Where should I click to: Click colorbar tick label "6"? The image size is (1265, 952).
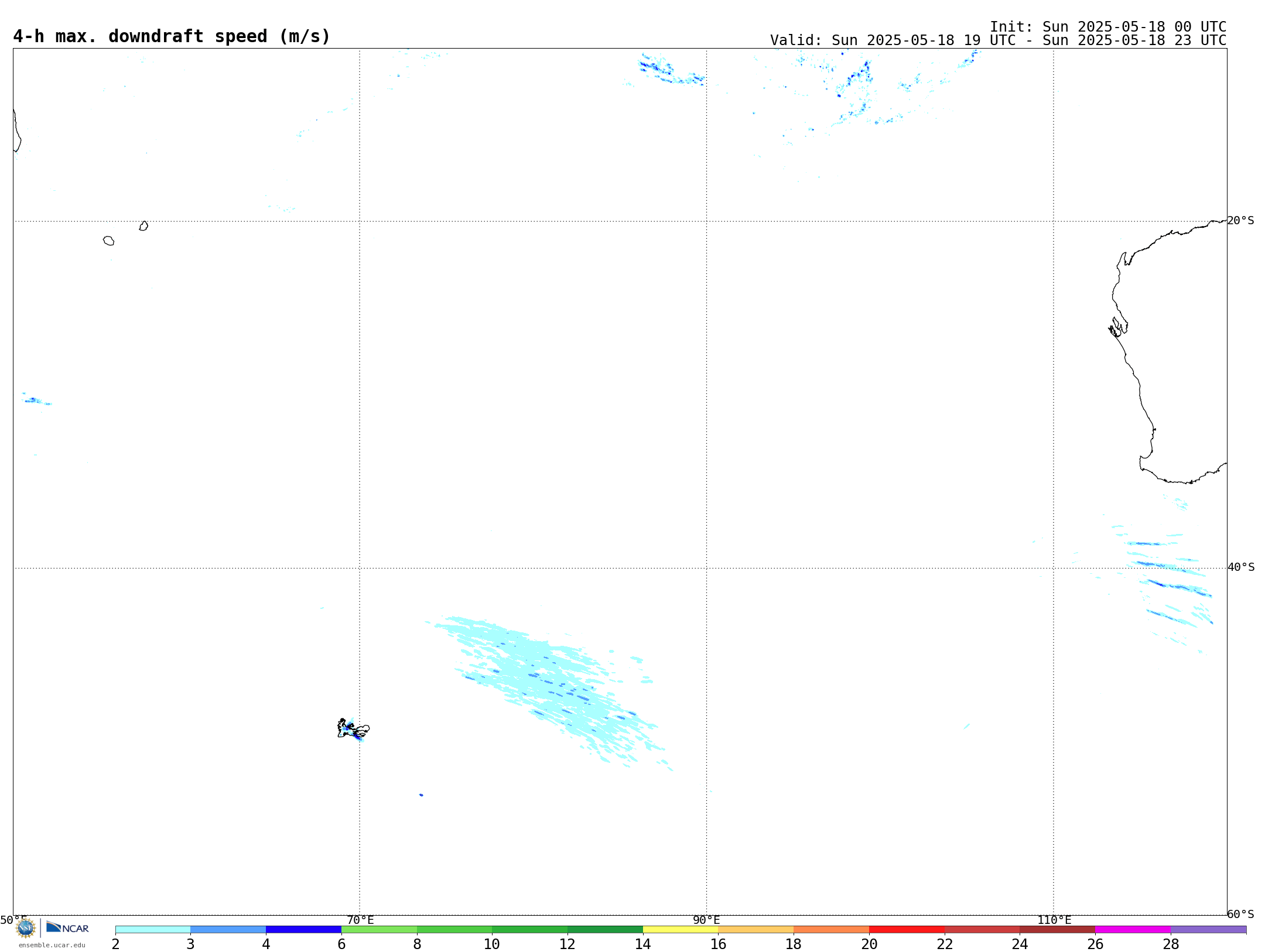(x=341, y=944)
